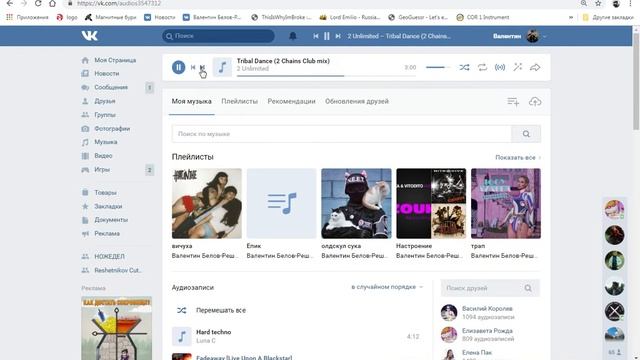Switch to Плейлисты tab

pyautogui.click(x=240, y=101)
